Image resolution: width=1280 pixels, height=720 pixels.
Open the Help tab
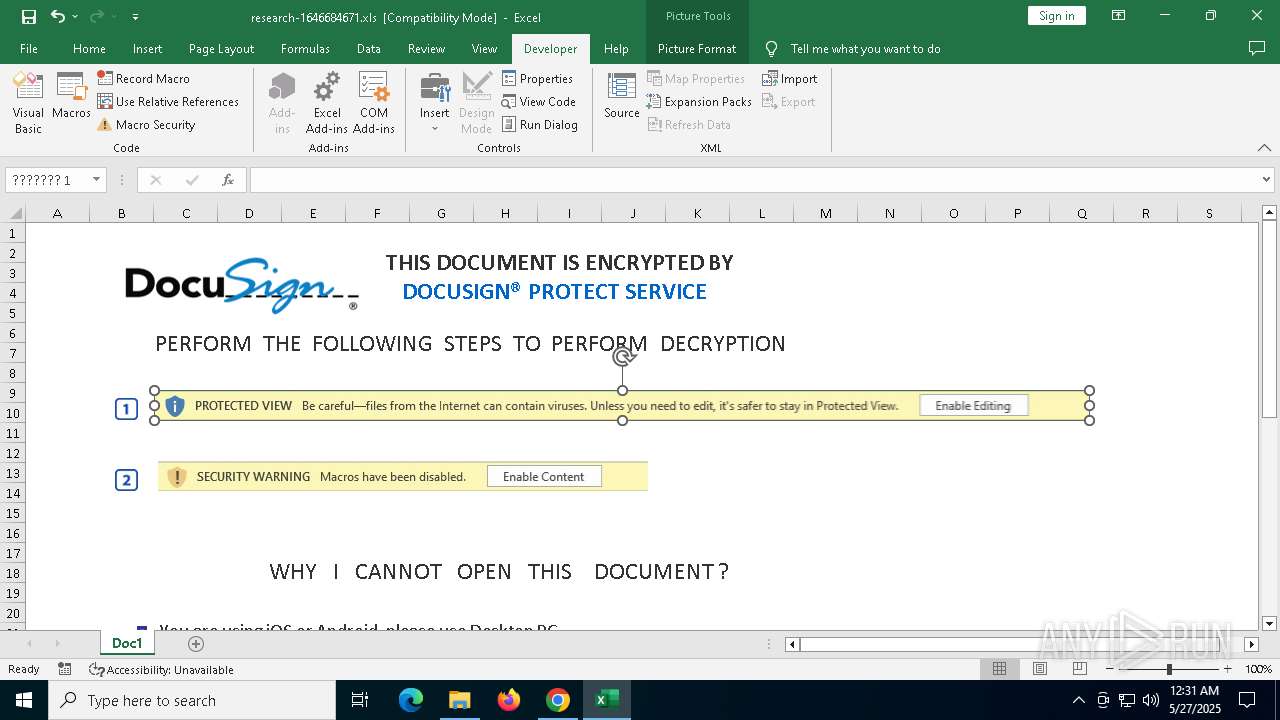pyautogui.click(x=616, y=48)
